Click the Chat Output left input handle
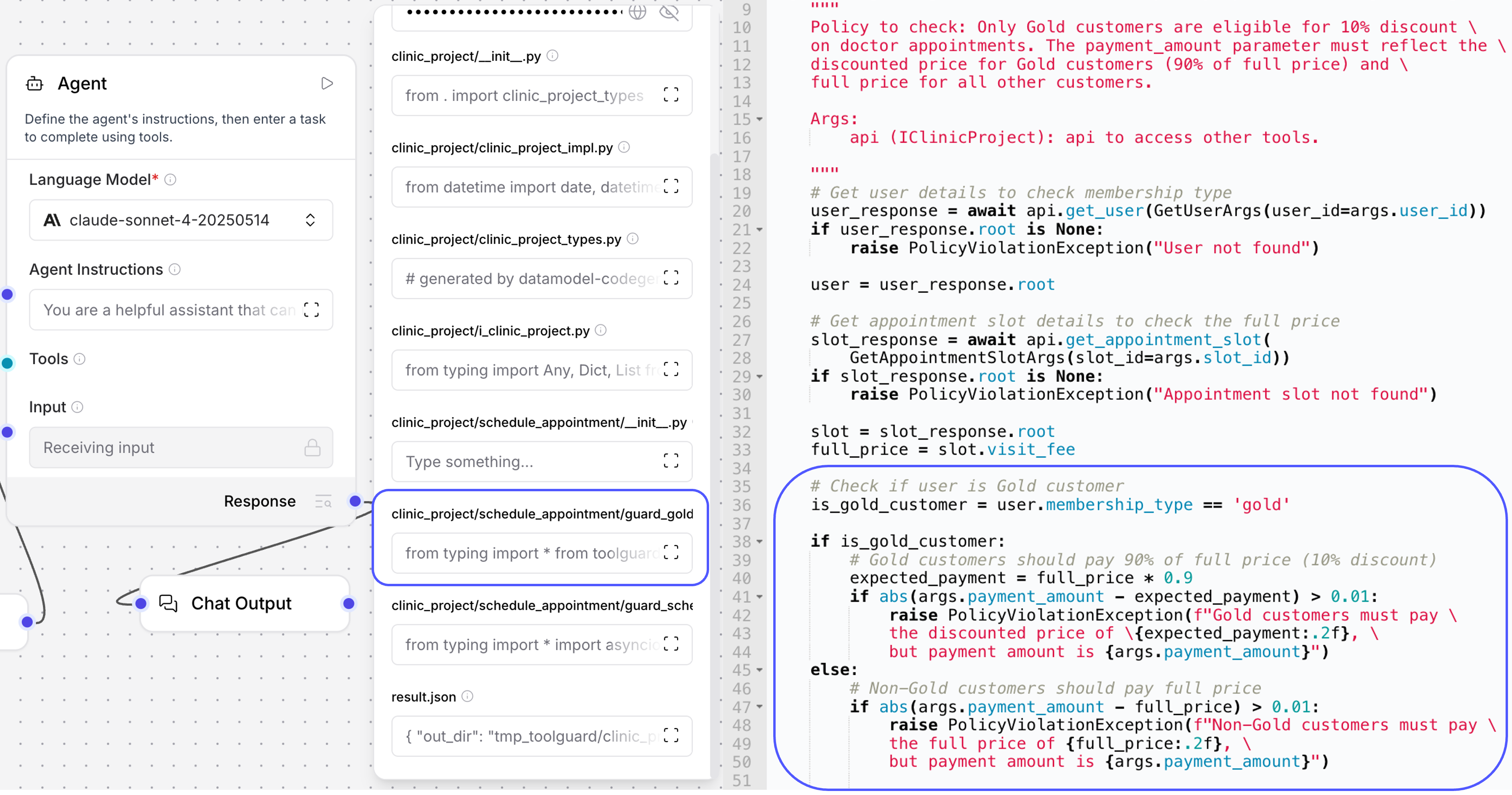Viewport: 1512px width, 795px height. click(141, 603)
